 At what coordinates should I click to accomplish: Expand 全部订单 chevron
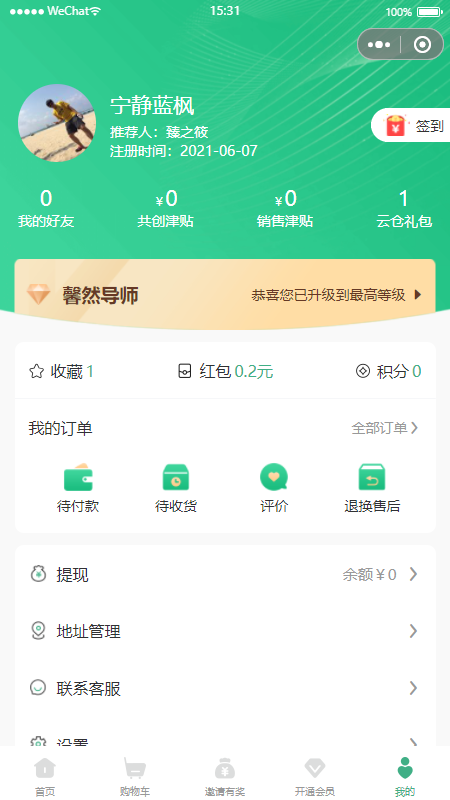point(415,428)
